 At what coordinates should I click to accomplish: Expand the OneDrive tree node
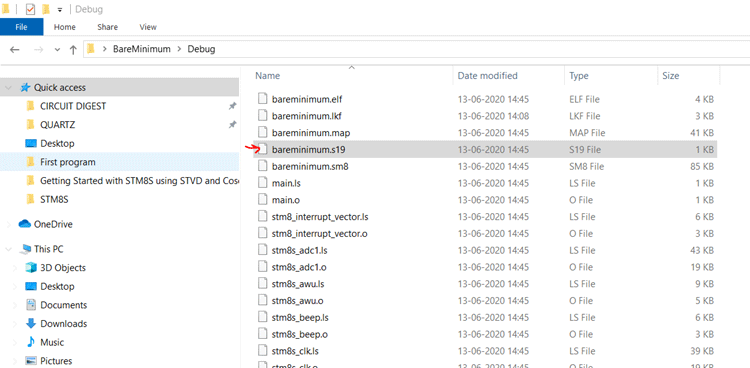[8, 224]
